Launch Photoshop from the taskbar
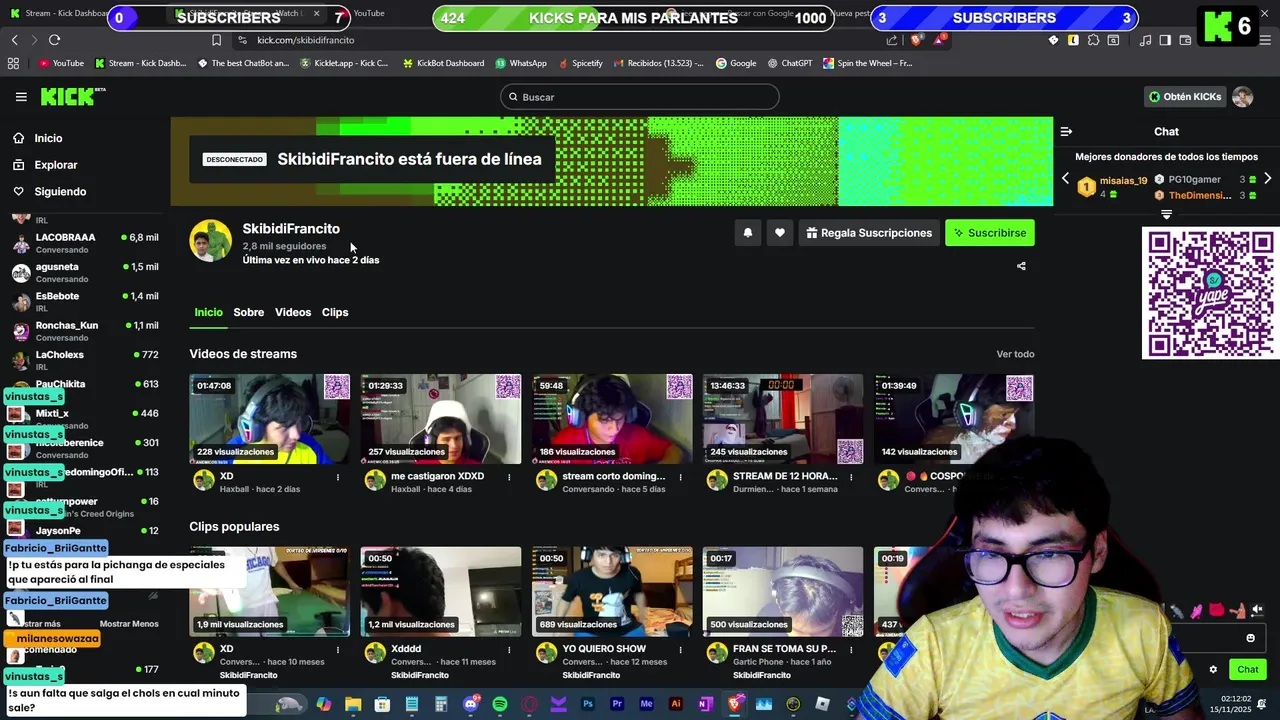 pyautogui.click(x=588, y=704)
